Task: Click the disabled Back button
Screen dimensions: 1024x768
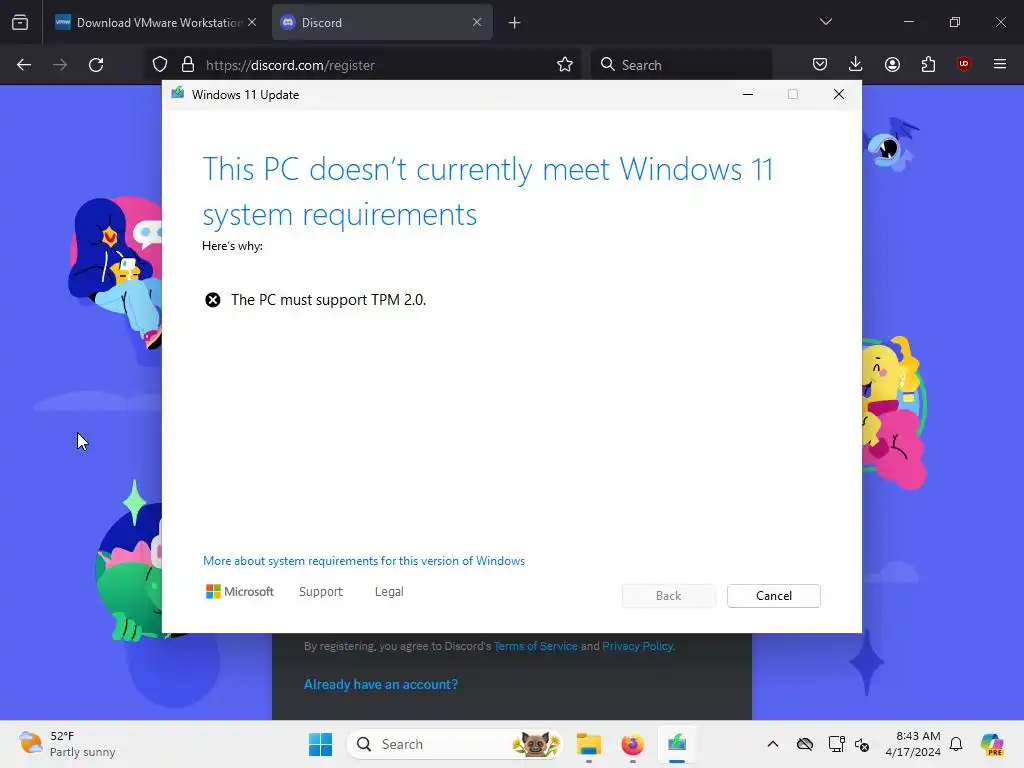Action: 669,596
